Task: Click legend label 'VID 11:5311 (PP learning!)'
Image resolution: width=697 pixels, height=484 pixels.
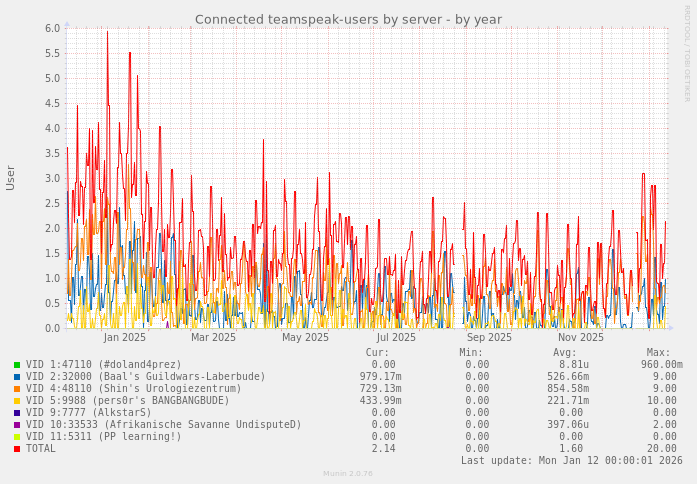Action: 104,437
